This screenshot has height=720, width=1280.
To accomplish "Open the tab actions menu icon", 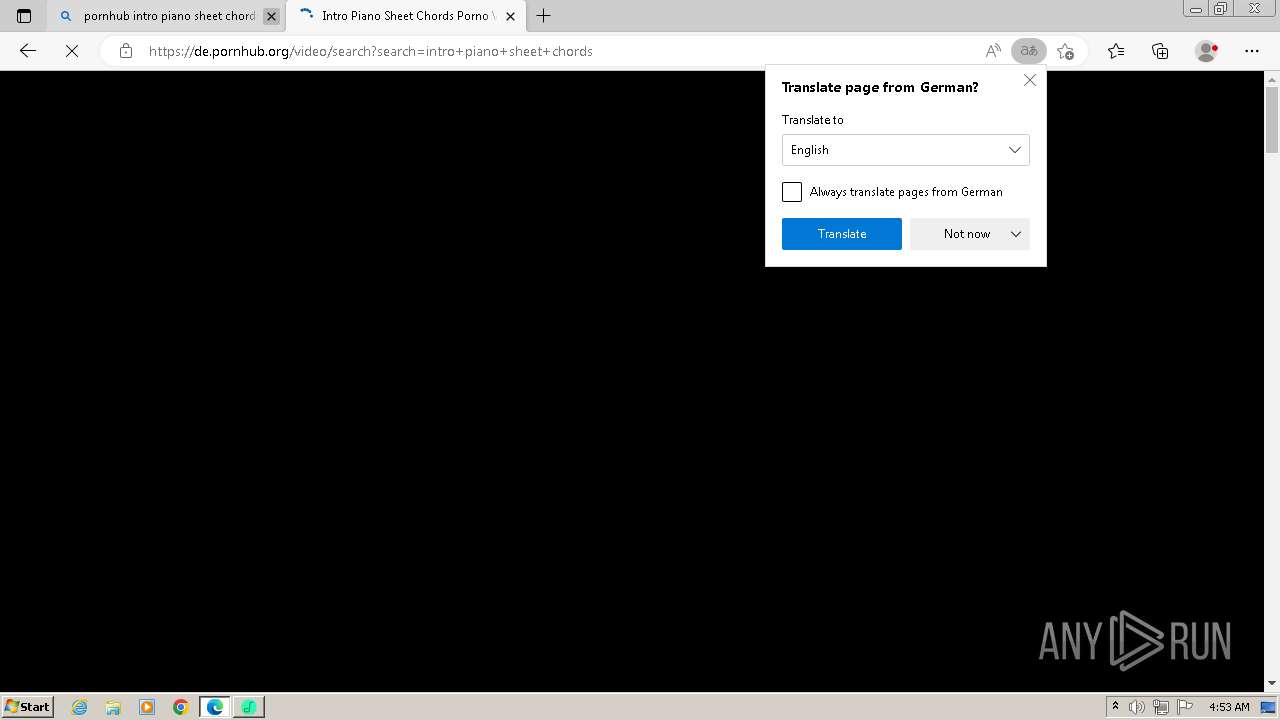I will [x=24, y=16].
